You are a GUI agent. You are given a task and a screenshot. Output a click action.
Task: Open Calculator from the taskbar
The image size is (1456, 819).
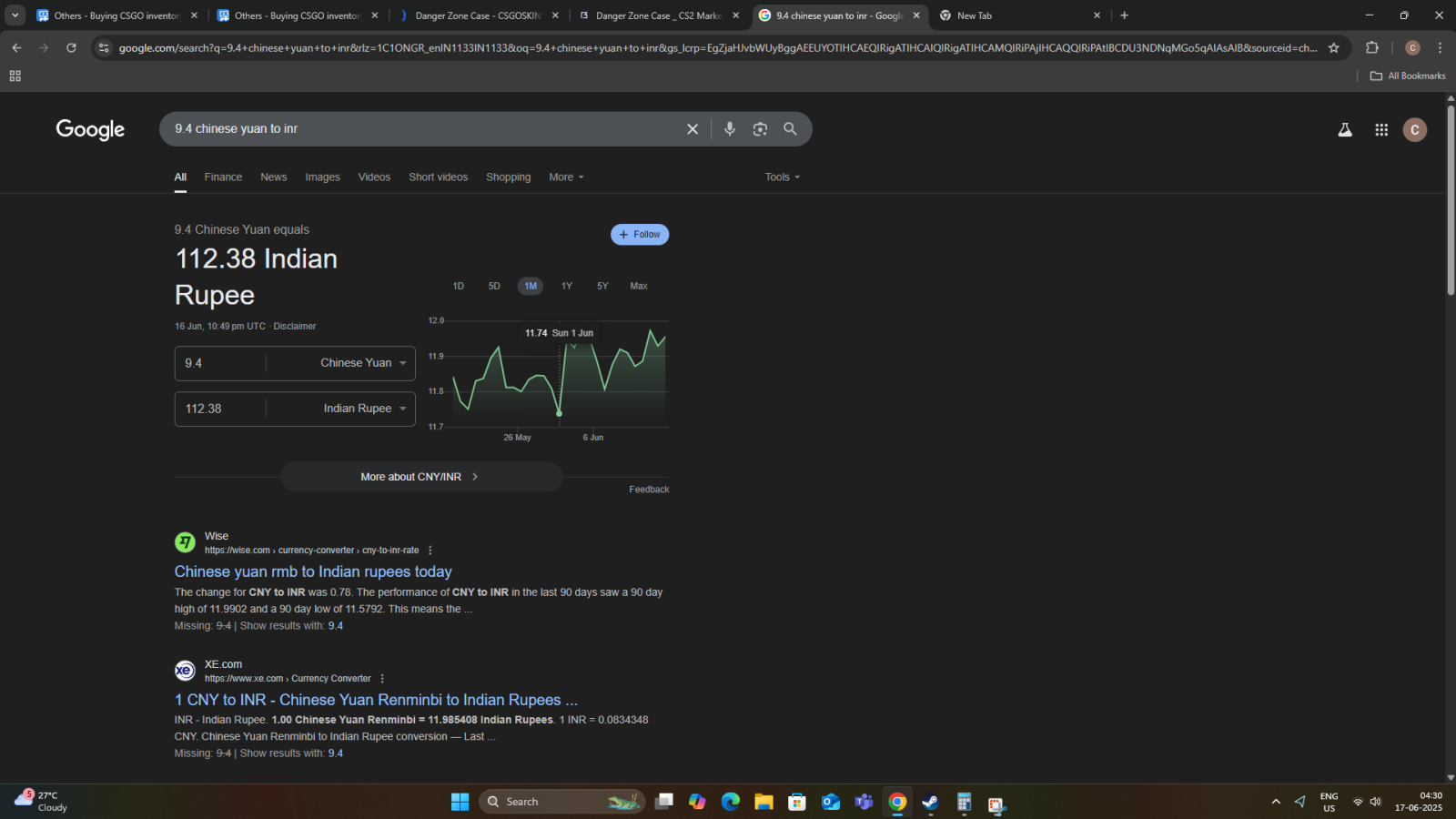tap(964, 802)
